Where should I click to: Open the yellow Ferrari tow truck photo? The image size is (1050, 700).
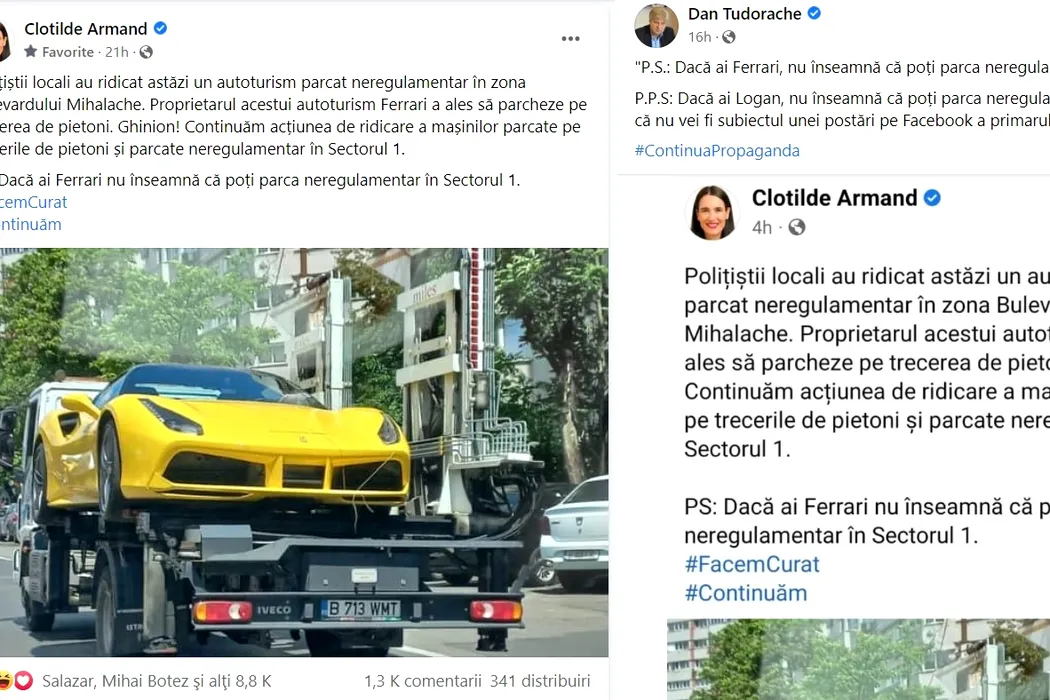[304, 452]
